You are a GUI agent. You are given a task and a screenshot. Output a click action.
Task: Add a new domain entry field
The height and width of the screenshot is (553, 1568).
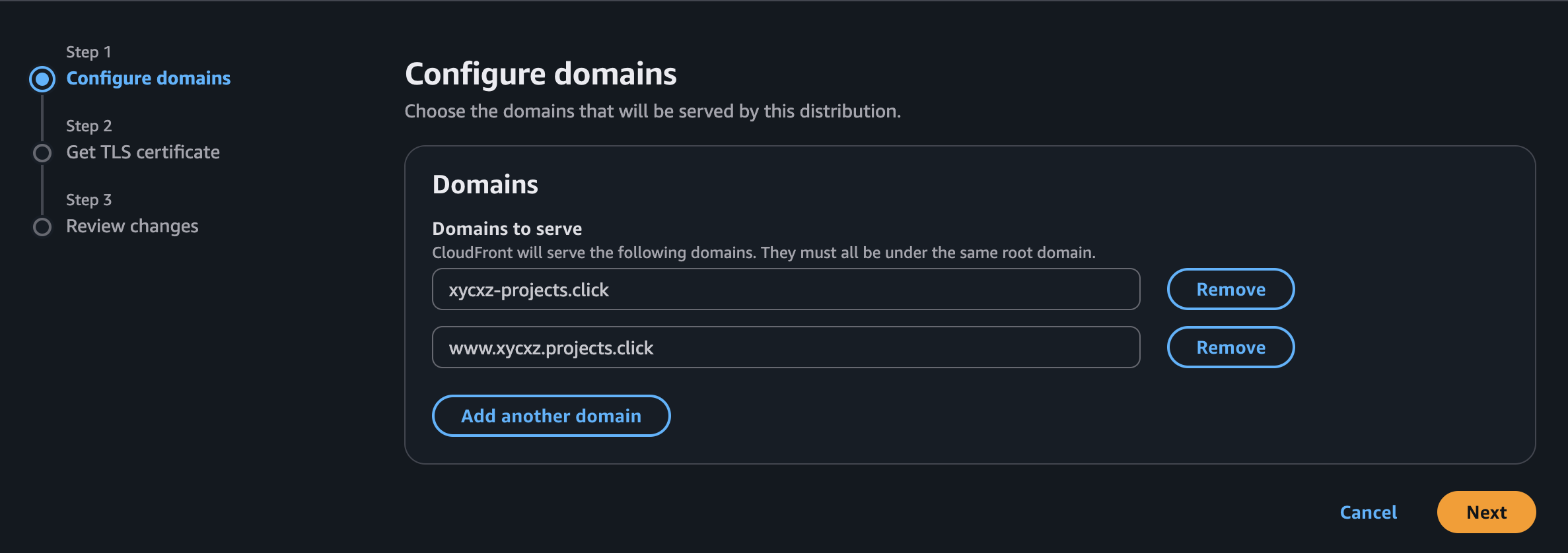tap(551, 415)
